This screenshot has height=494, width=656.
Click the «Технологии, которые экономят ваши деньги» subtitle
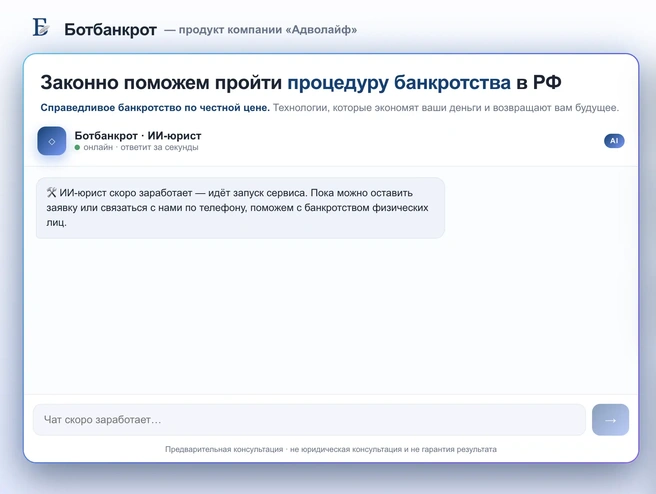click(446, 108)
